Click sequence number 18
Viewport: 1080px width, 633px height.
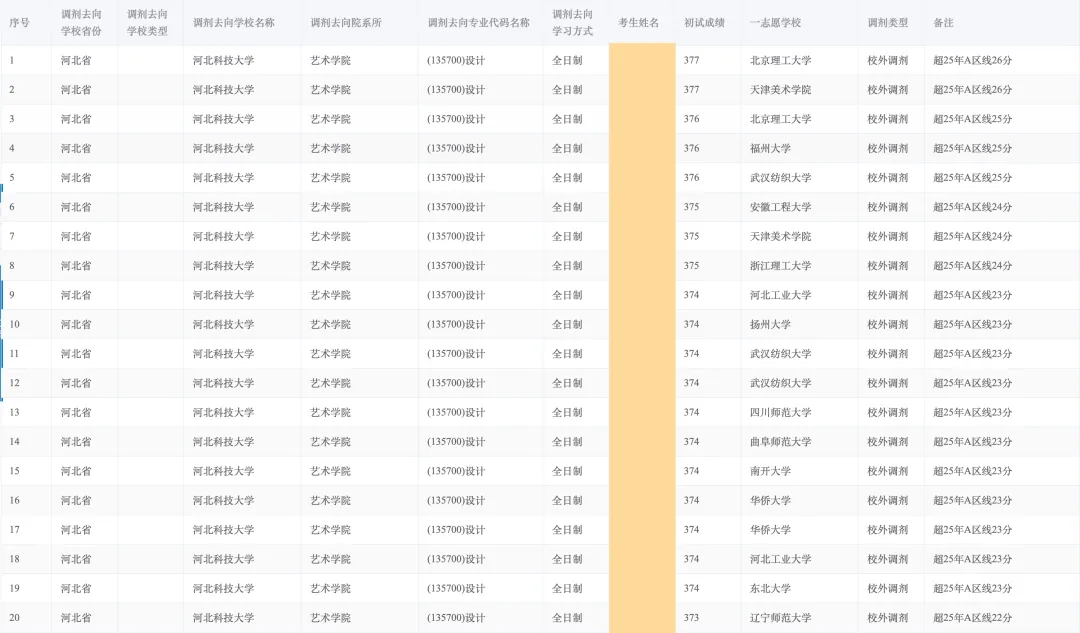[x=14, y=559]
